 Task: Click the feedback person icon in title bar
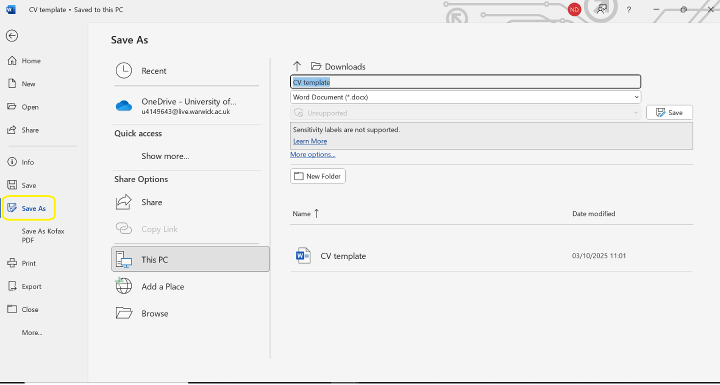point(602,9)
